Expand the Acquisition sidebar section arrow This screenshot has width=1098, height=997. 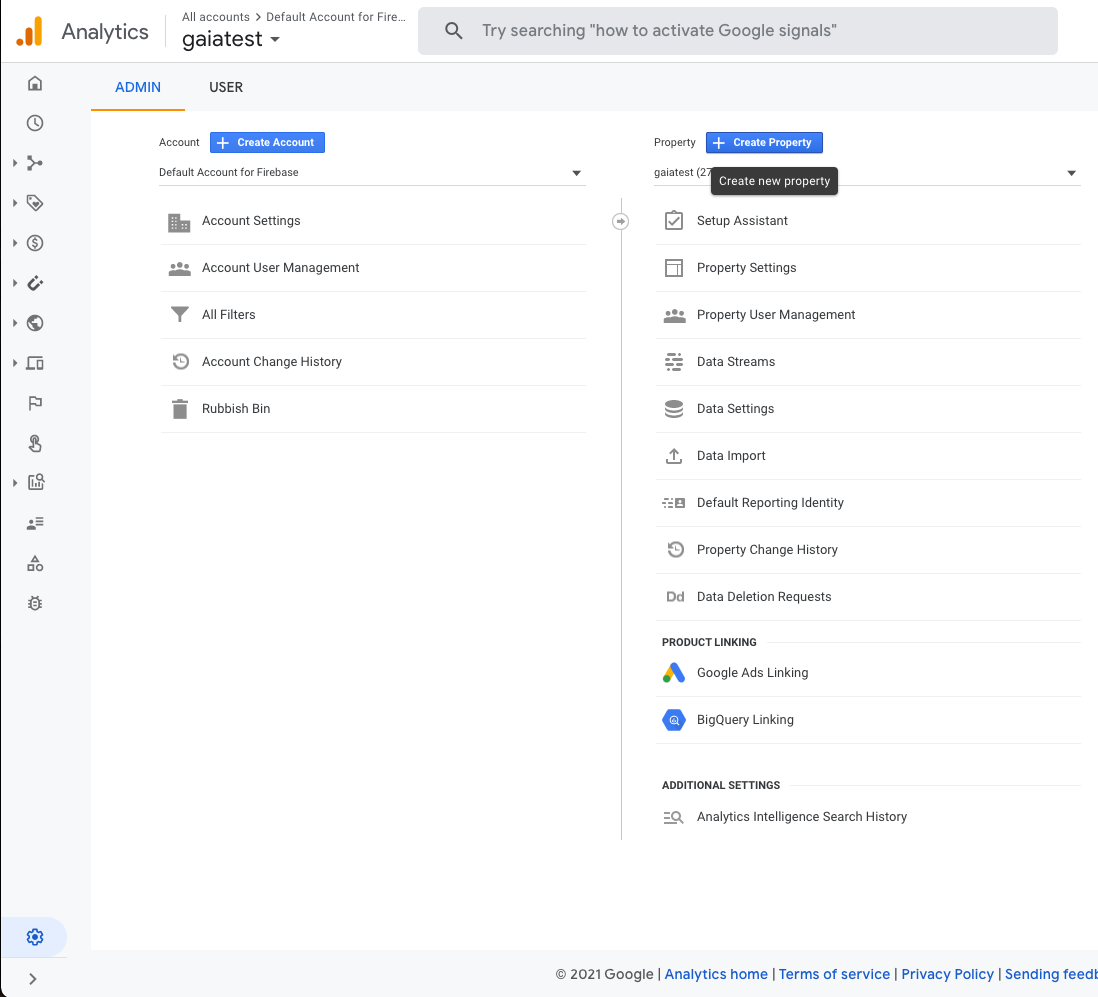click(15, 163)
